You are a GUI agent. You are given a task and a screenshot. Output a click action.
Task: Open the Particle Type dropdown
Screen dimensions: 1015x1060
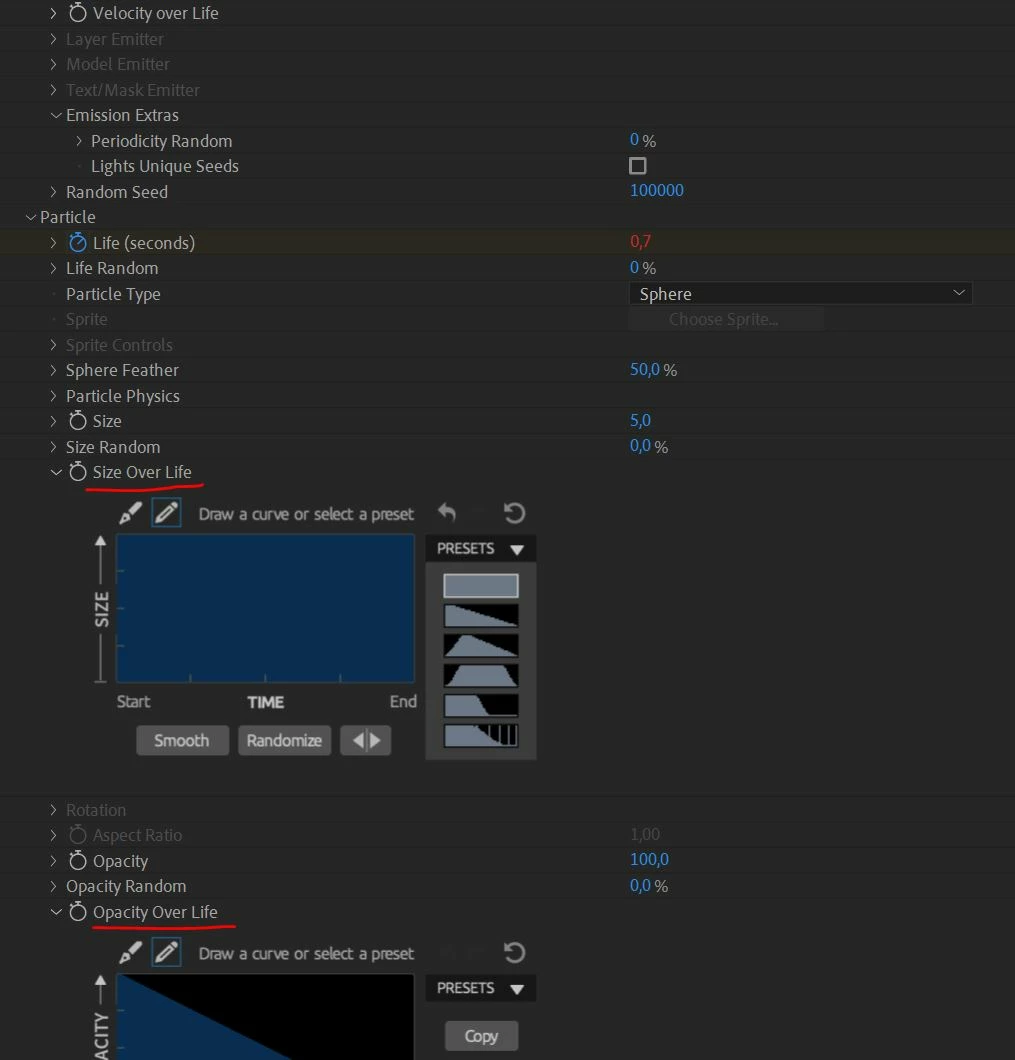coord(801,293)
